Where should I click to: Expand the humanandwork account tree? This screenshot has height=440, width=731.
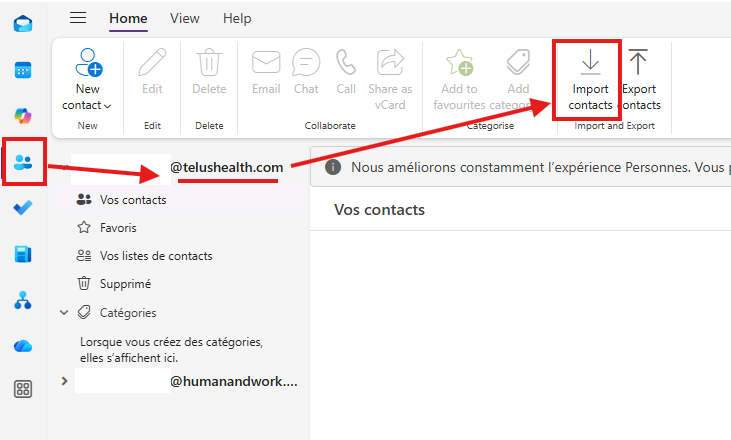(x=64, y=381)
